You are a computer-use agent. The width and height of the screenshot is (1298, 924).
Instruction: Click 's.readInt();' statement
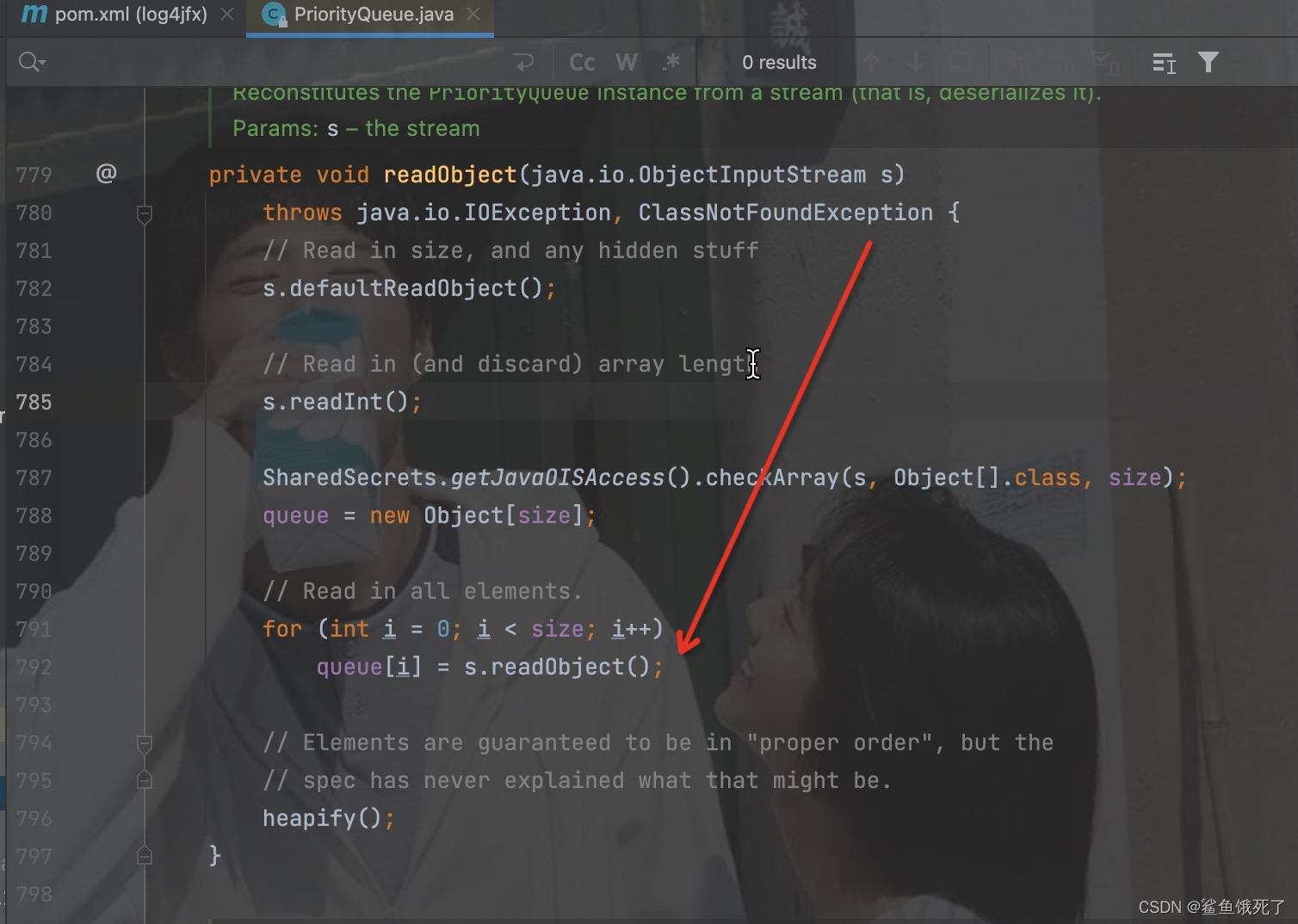tap(343, 402)
